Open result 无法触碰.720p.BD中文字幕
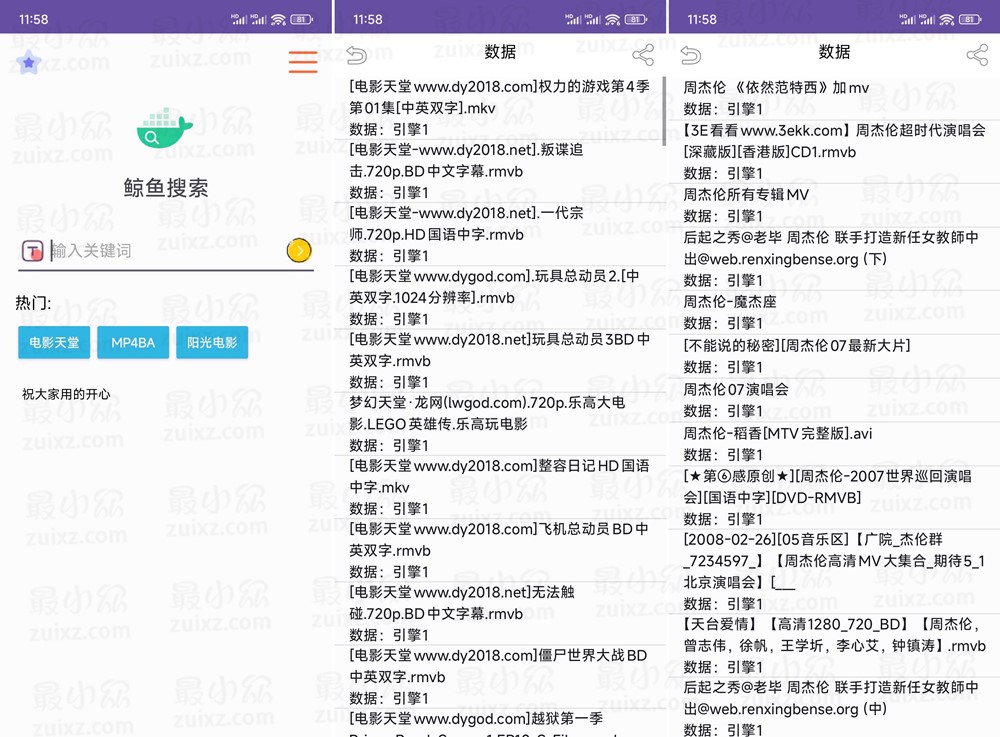Image resolution: width=1000 pixels, height=737 pixels. (x=499, y=613)
